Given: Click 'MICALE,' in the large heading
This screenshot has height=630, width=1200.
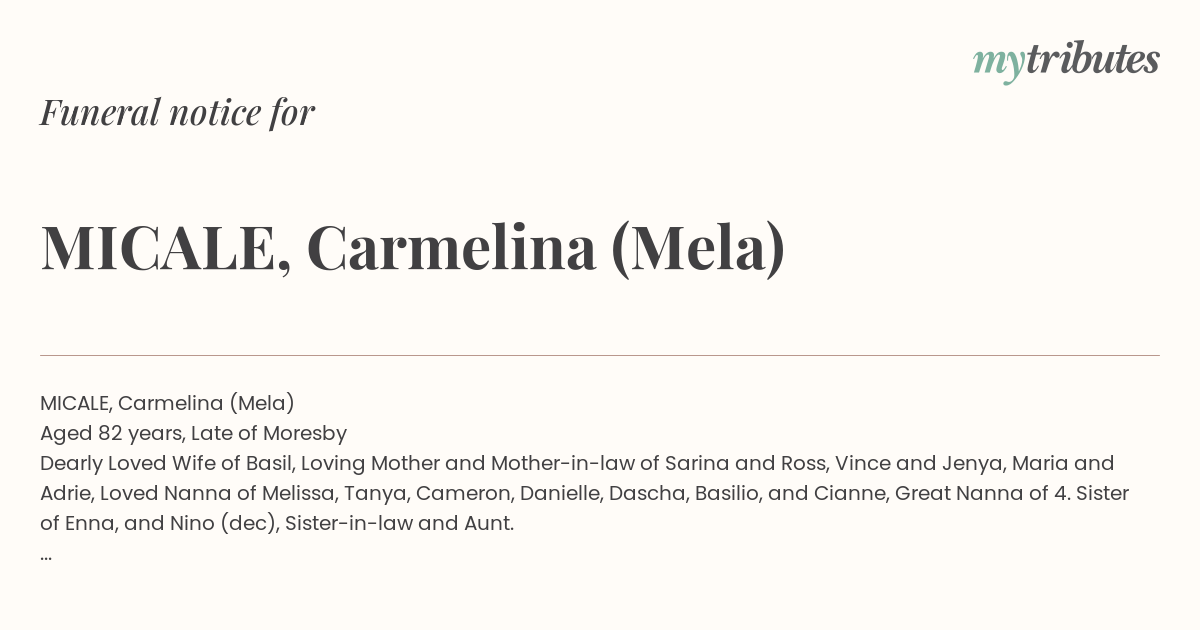Looking at the screenshot, I should click(166, 250).
